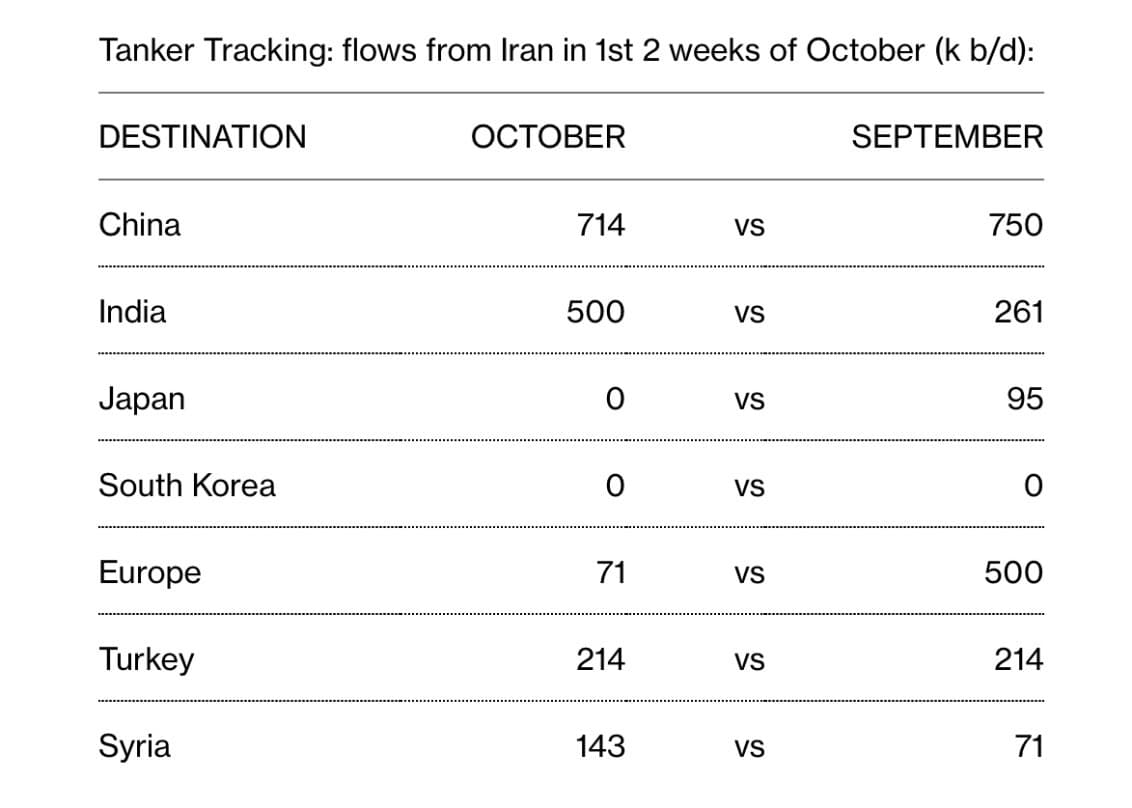Select the Europe destination label
The image size is (1132, 808).
pyautogui.click(x=150, y=573)
